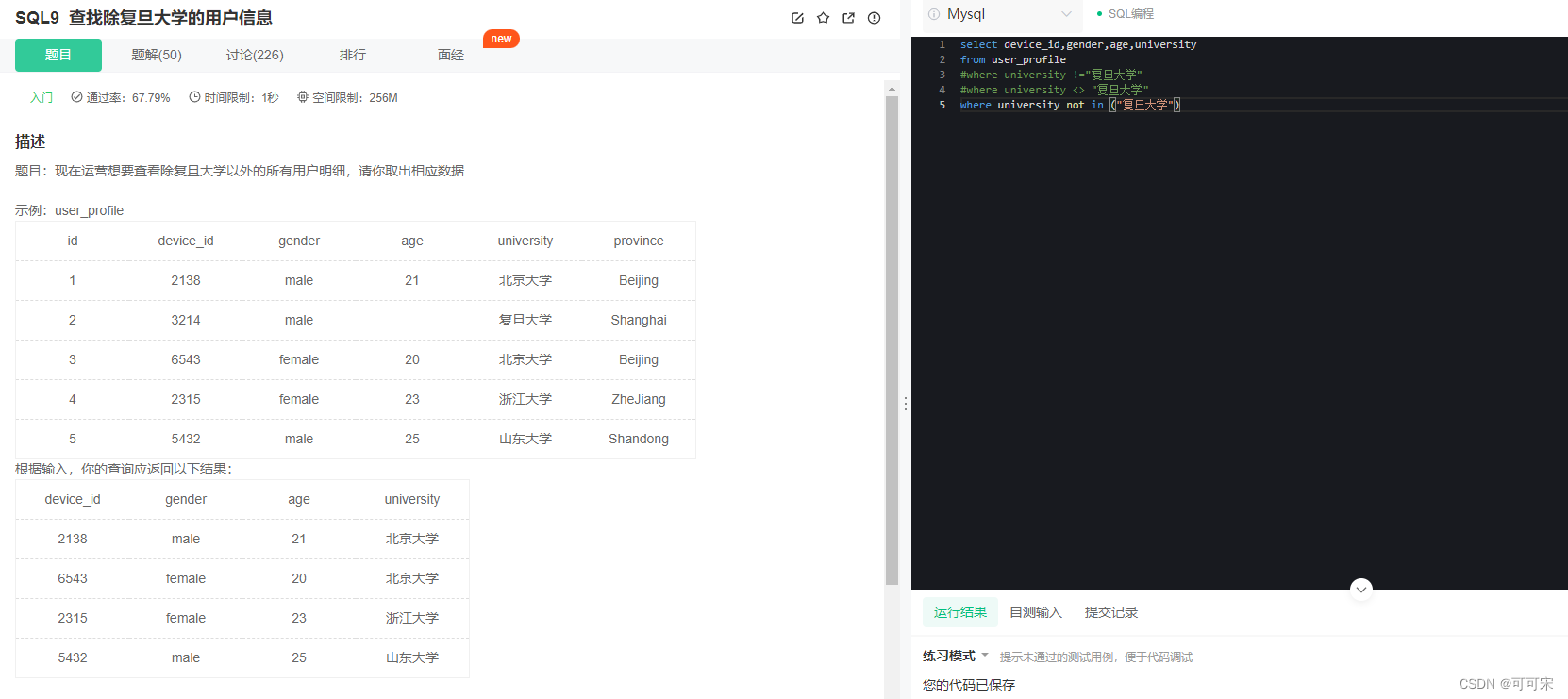This screenshot has height=699, width=1568.
Task: Click the share external-link icon
Action: coord(848,18)
